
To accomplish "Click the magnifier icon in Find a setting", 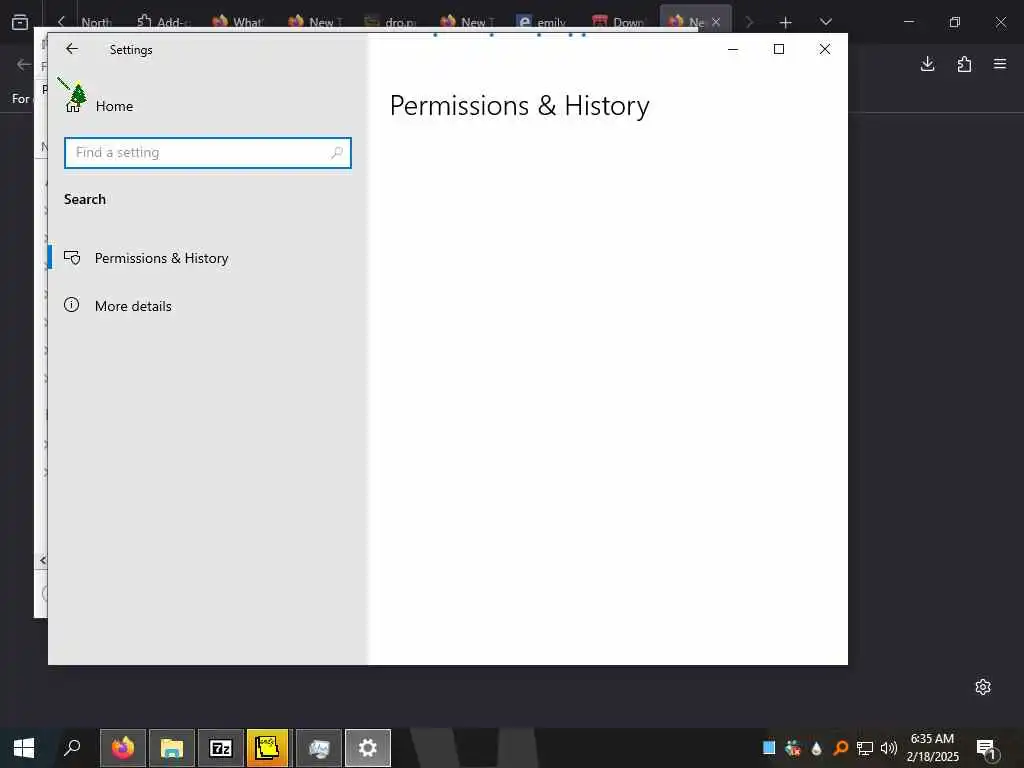I will click(x=337, y=152).
